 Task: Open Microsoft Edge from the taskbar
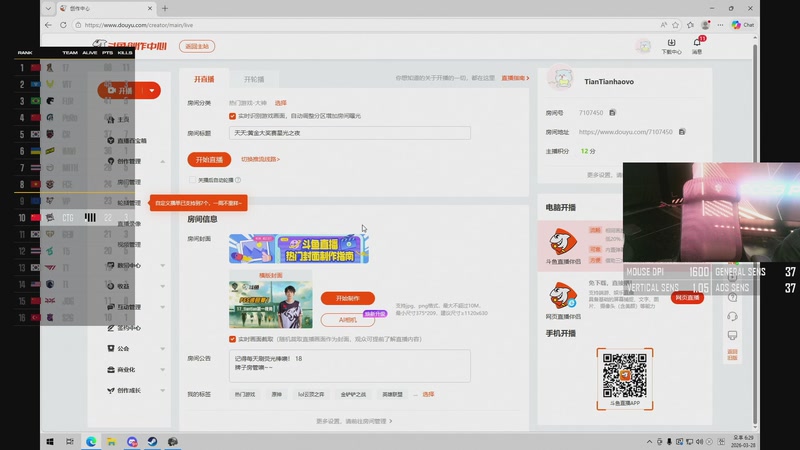(x=91, y=441)
